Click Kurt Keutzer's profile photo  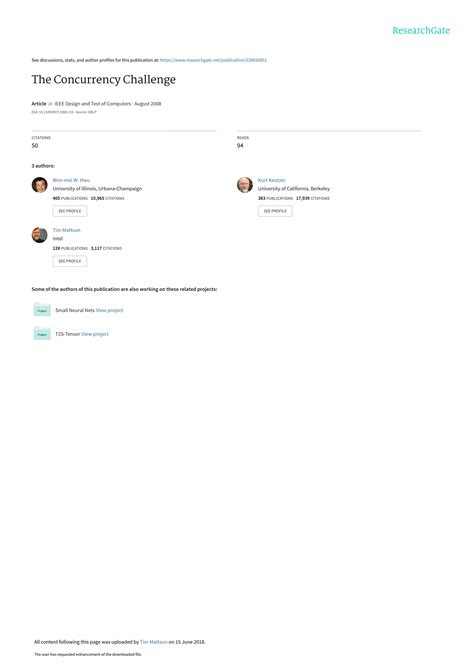pos(245,185)
